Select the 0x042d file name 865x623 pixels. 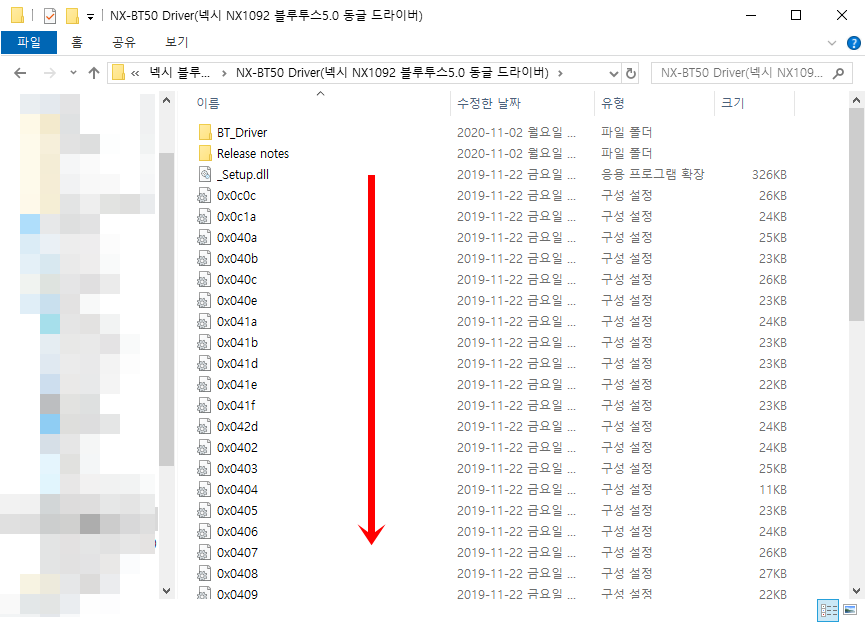237,427
